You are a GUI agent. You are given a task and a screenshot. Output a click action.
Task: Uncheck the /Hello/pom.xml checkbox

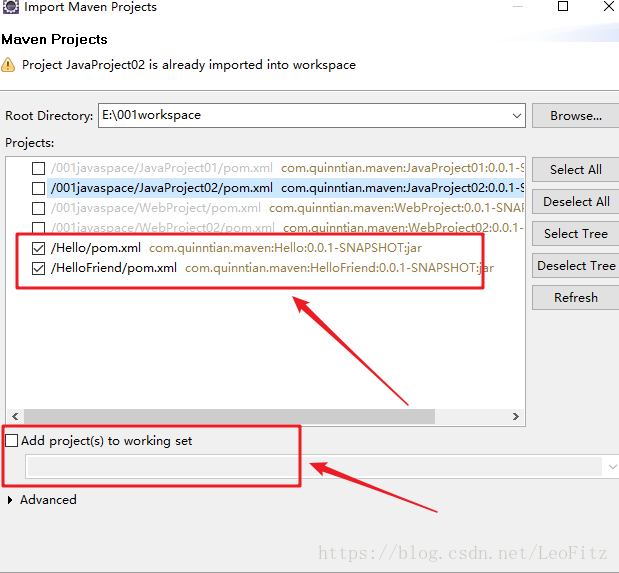click(x=38, y=248)
